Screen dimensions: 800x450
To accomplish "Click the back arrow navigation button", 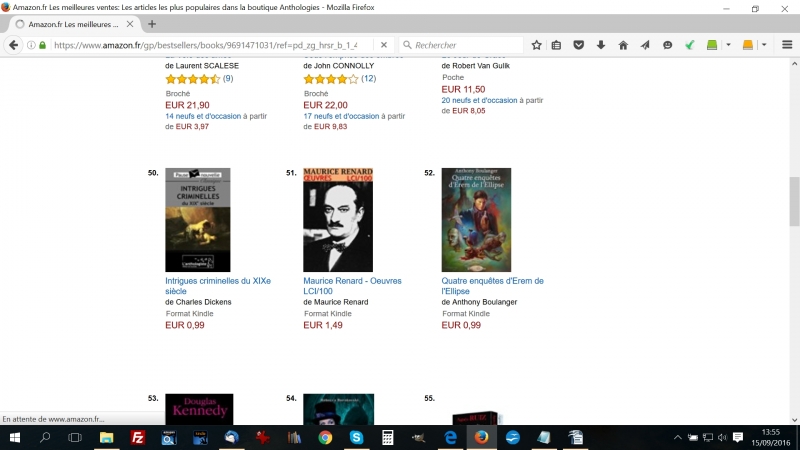I will [x=14, y=45].
